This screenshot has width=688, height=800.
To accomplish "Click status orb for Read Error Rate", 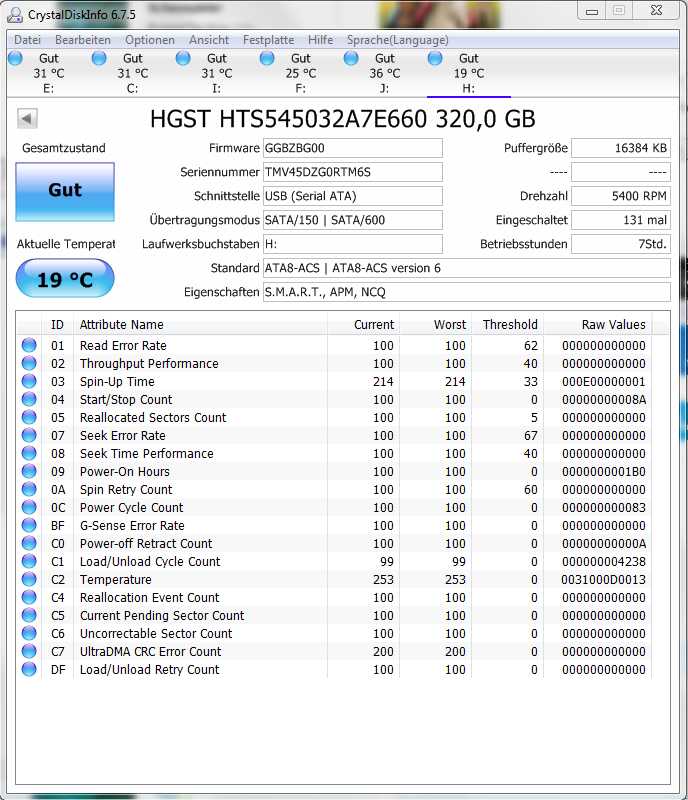I will tap(29, 345).
